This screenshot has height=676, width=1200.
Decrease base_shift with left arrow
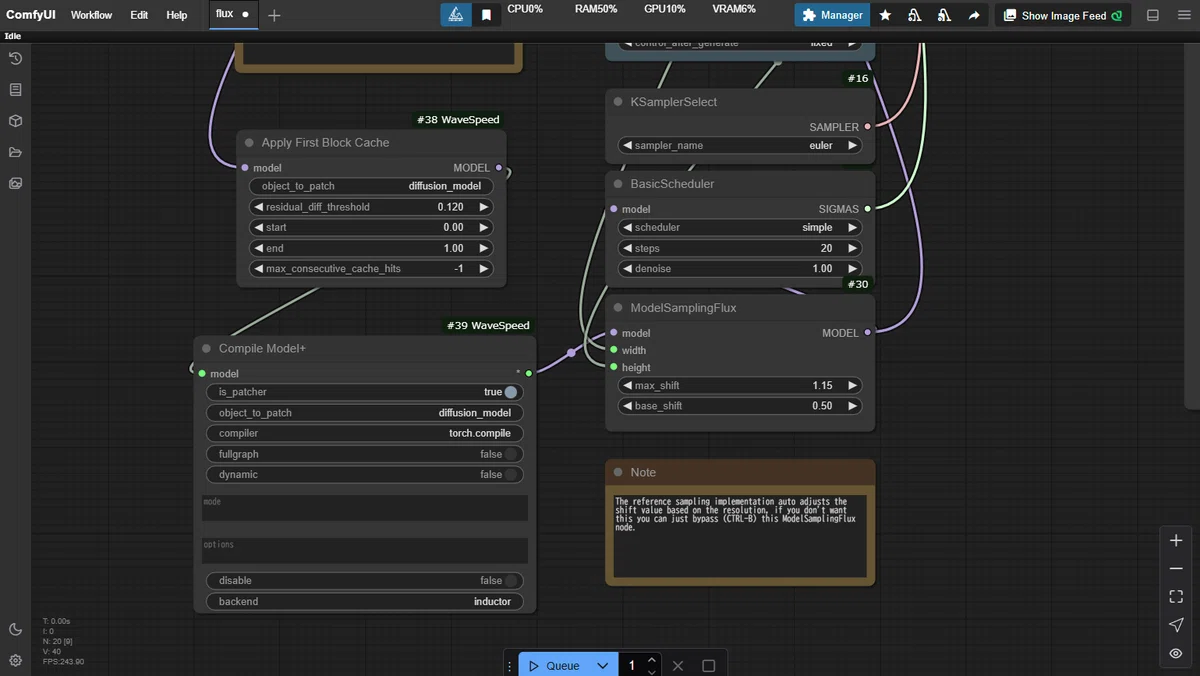pyautogui.click(x=627, y=406)
